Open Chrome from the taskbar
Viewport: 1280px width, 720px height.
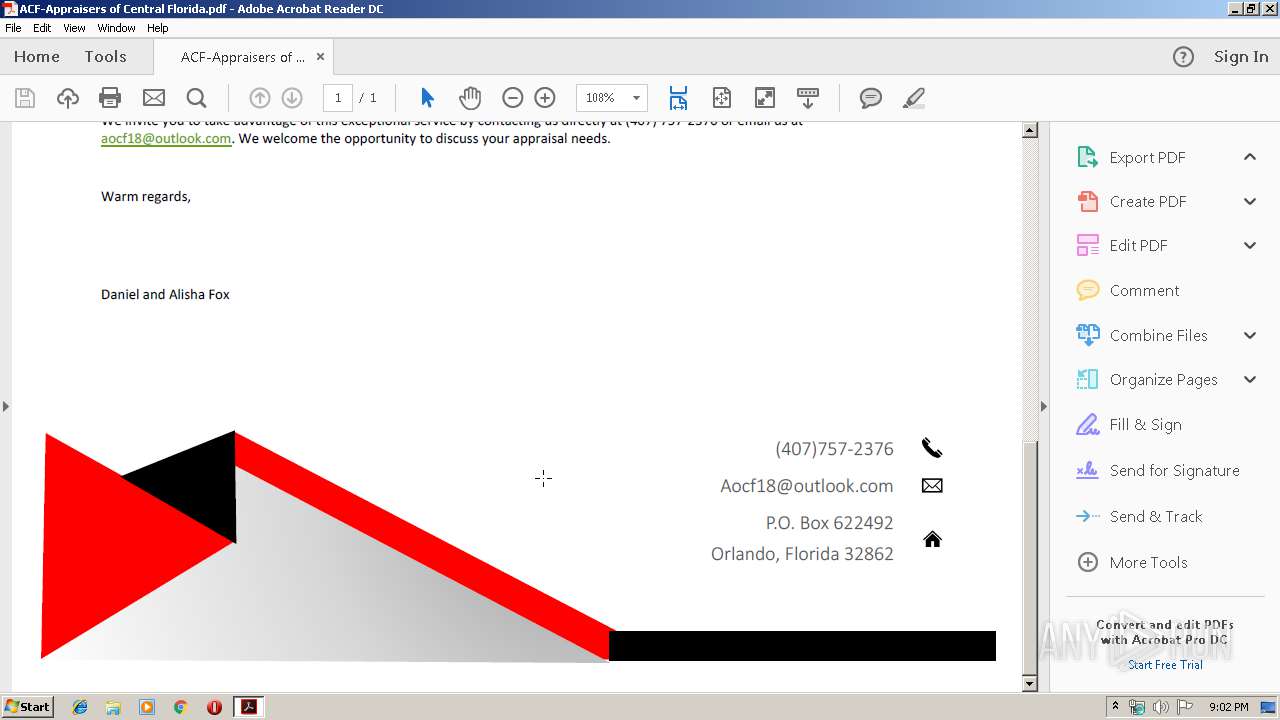180,707
